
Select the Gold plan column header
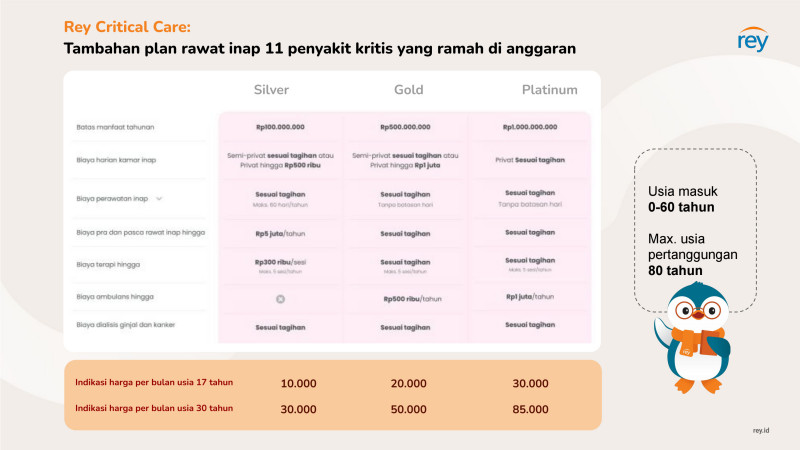point(408,90)
